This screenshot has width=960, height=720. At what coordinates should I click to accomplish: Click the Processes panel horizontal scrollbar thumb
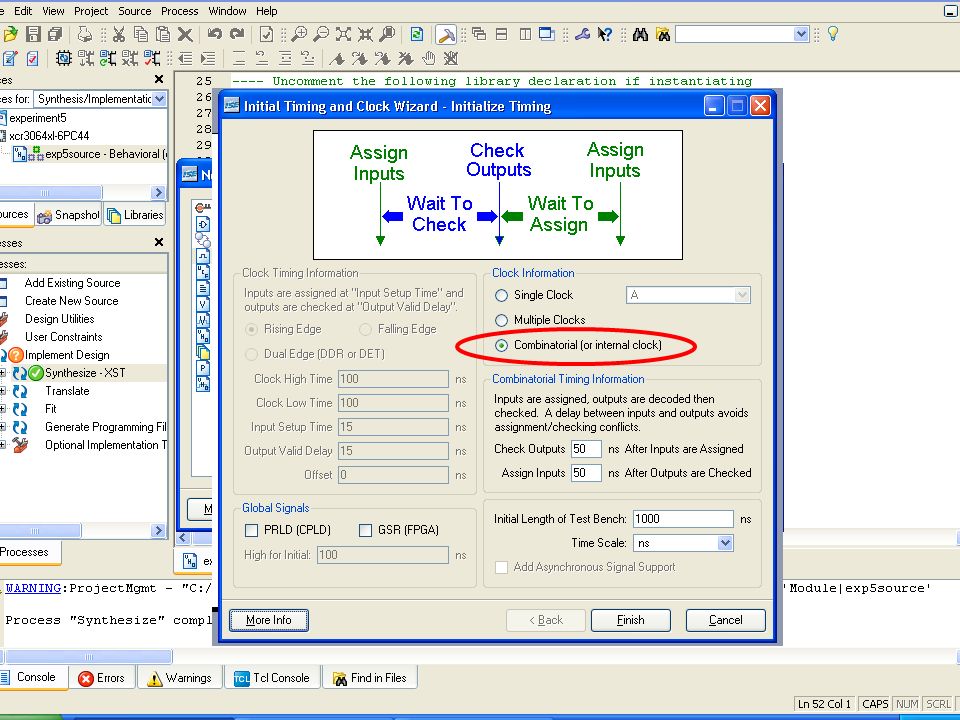point(40,530)
